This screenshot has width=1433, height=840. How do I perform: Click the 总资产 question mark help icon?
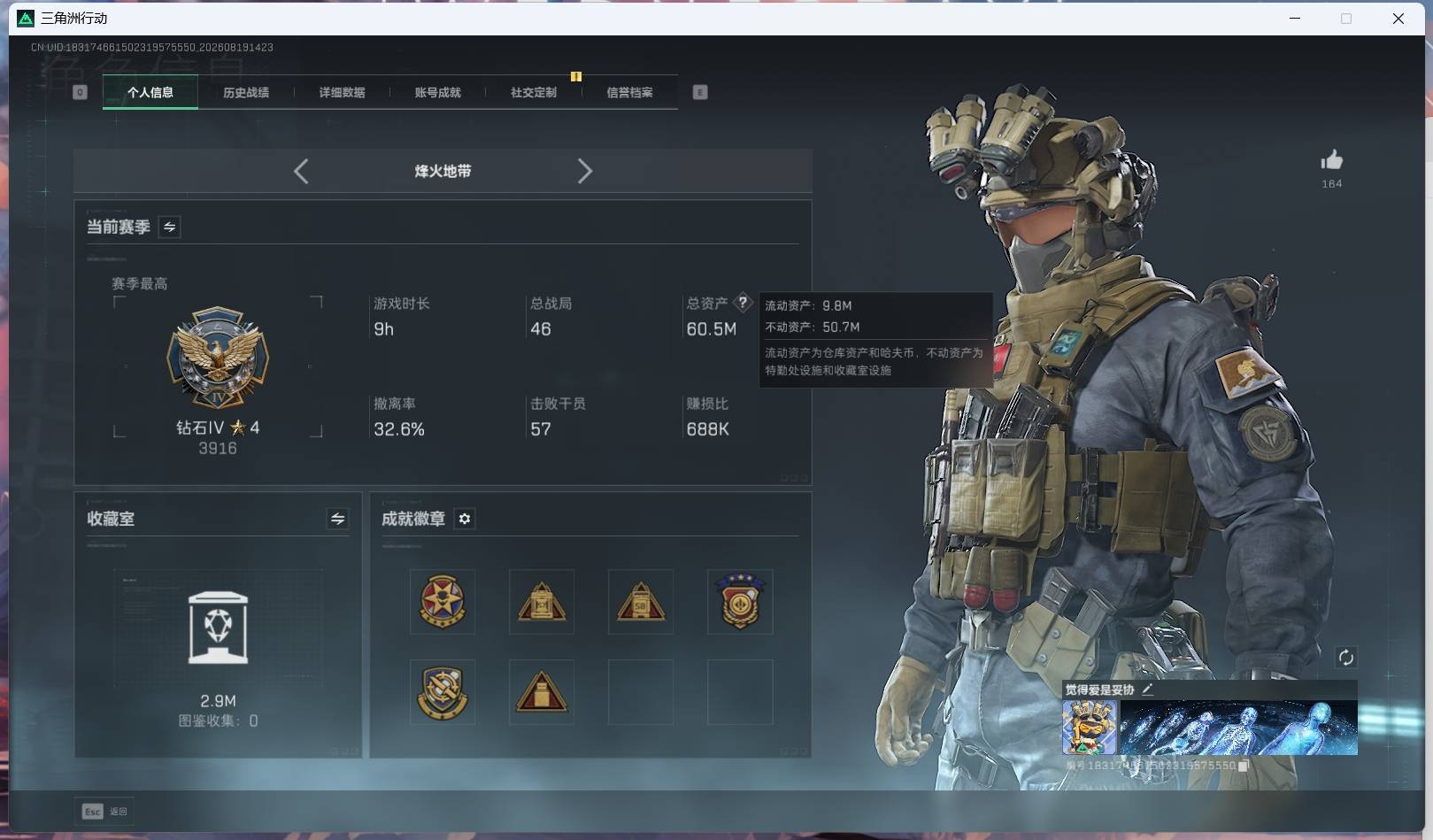click(x=743, y=302)
